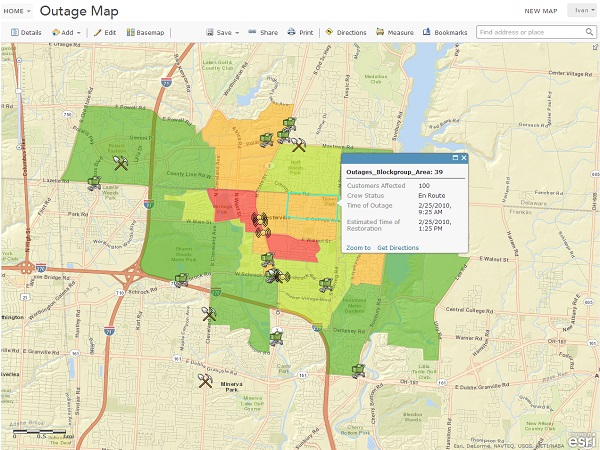Click the Crew Status En Route value
This screenshot has width=600, height=450.
point(432,196)
